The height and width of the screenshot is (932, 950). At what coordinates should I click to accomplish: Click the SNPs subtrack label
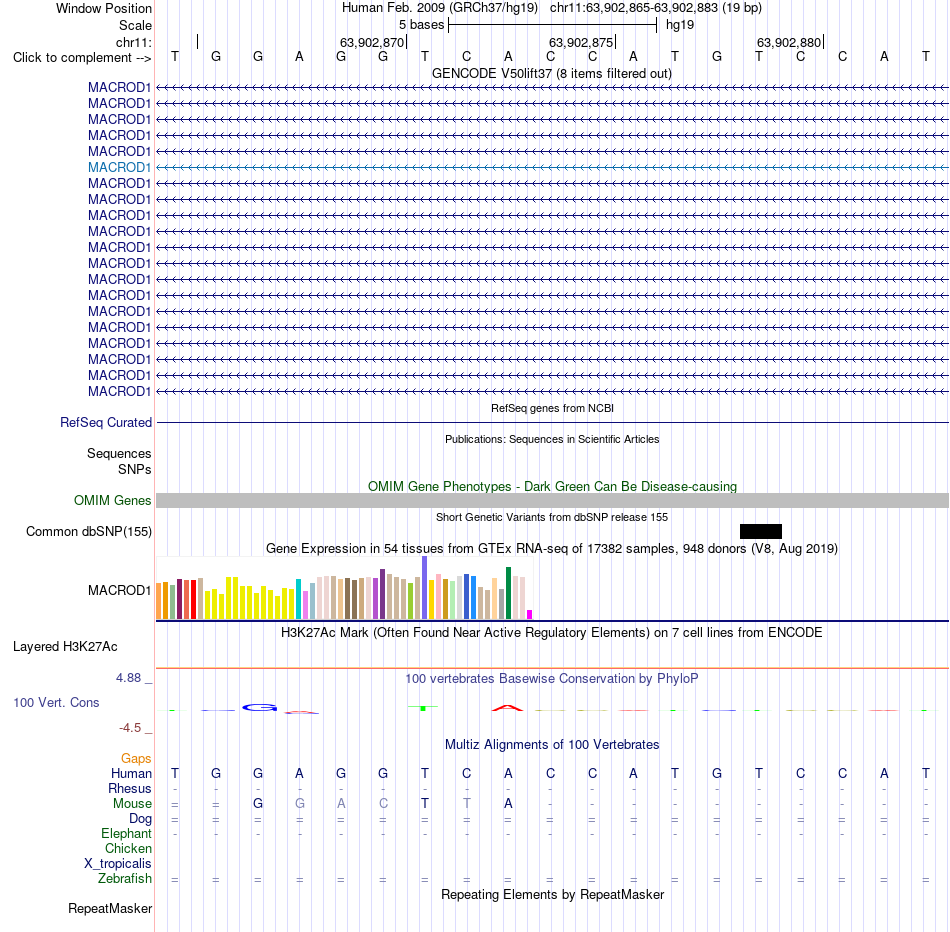pyautogui.click(x=135, y=469)
